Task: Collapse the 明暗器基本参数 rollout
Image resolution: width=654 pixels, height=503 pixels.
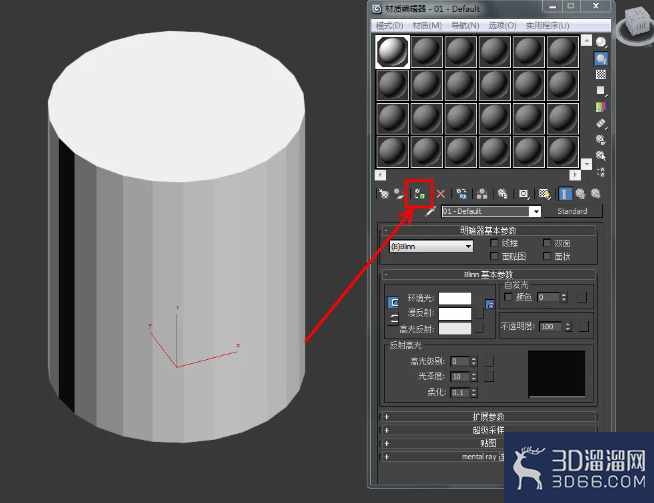Action: (x=488, y=230)
